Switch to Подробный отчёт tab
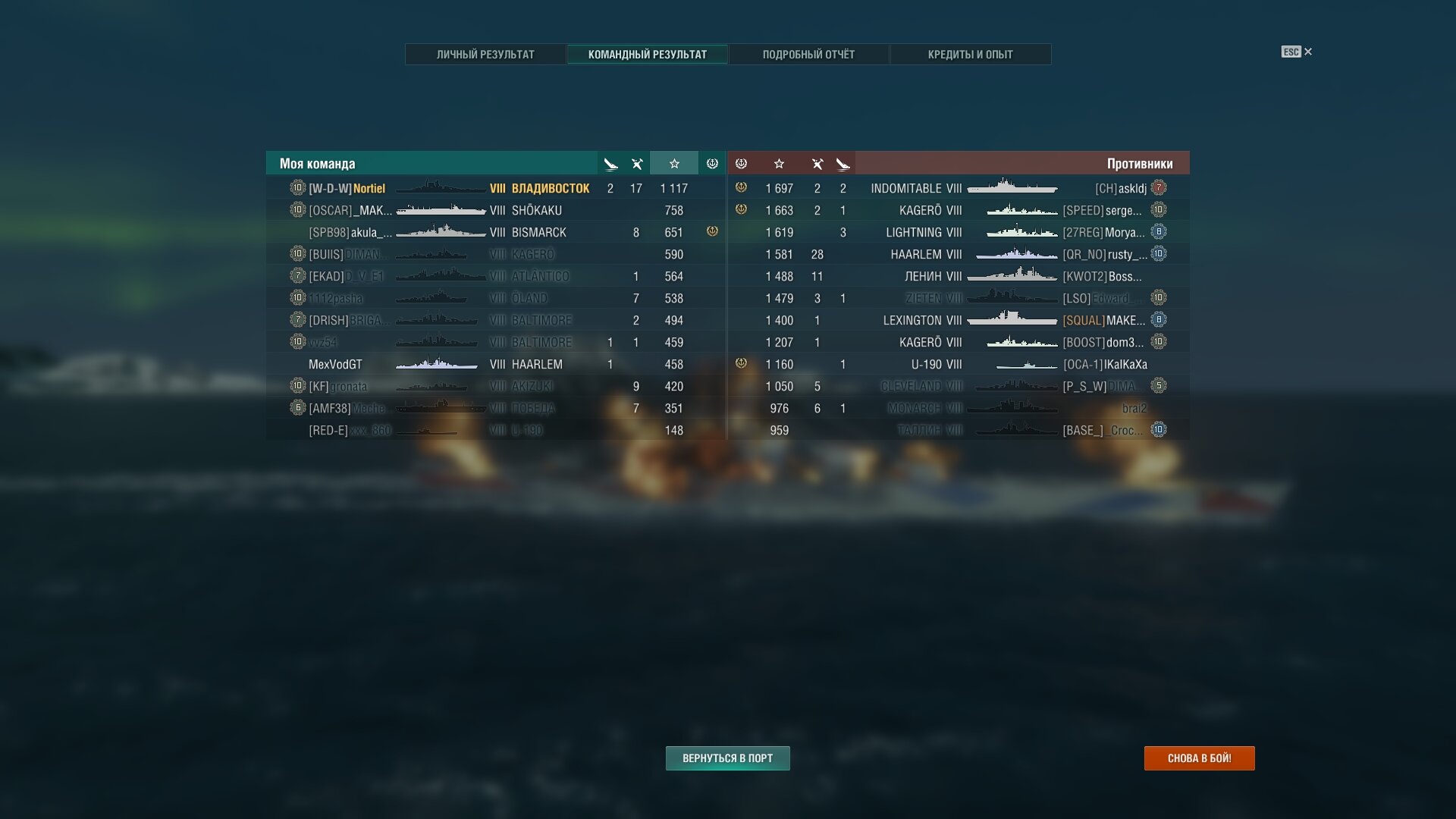This screenshot has width=1456, height=819. coord(808,55)
